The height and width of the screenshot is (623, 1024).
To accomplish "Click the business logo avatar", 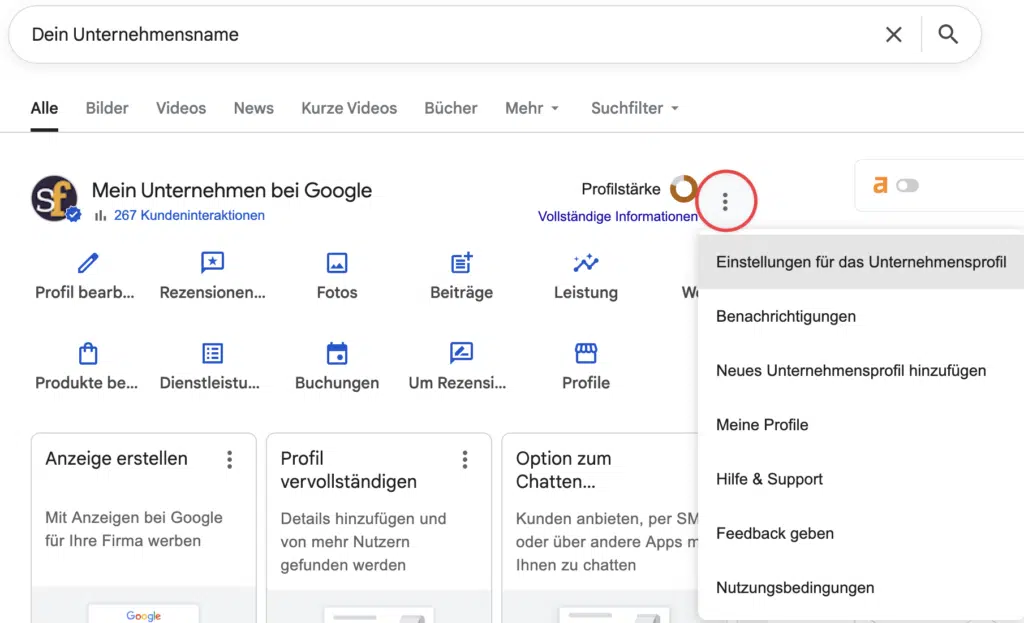I will tap(54, 199).
